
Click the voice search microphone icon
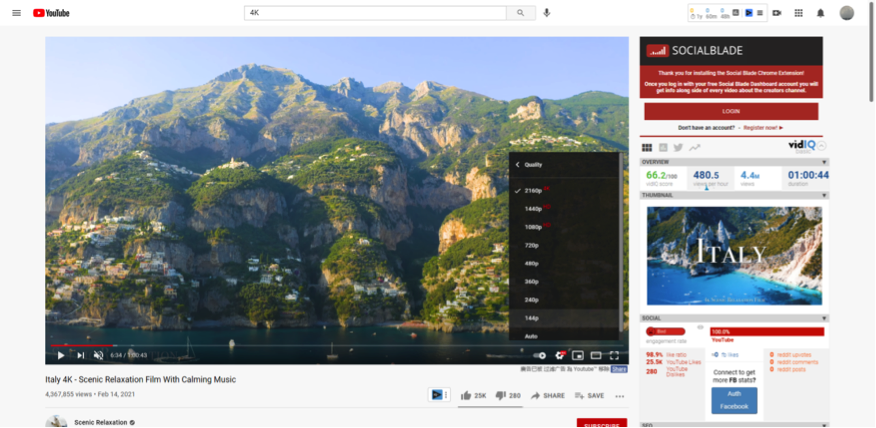pos(547,13)
